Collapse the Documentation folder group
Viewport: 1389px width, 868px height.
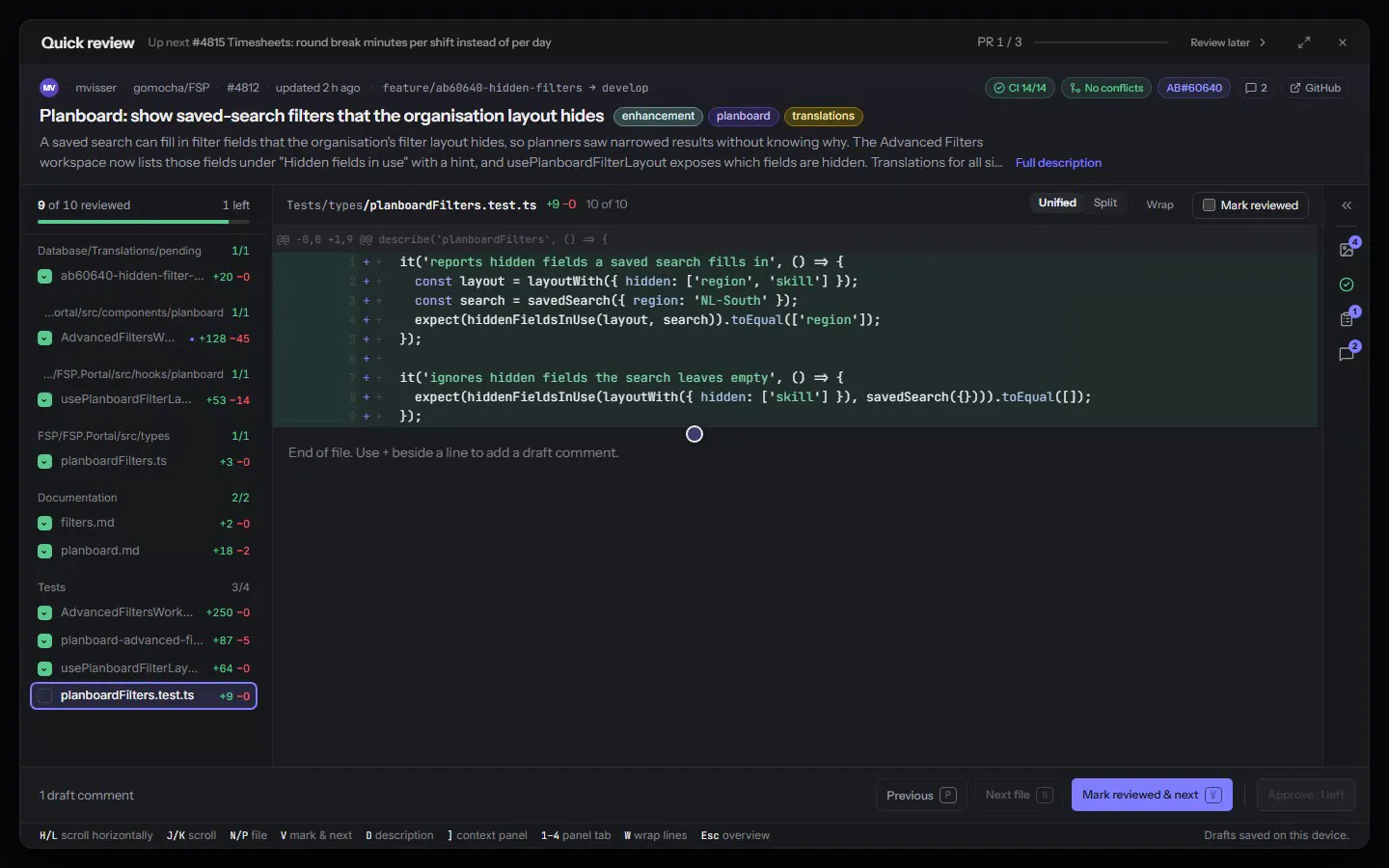(143, 498)
